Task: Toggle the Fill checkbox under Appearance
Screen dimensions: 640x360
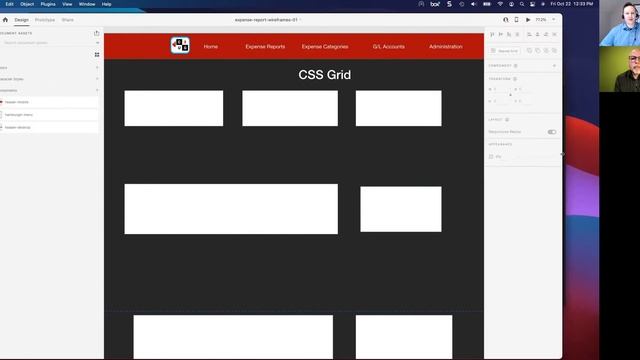Action: [491, 157]
